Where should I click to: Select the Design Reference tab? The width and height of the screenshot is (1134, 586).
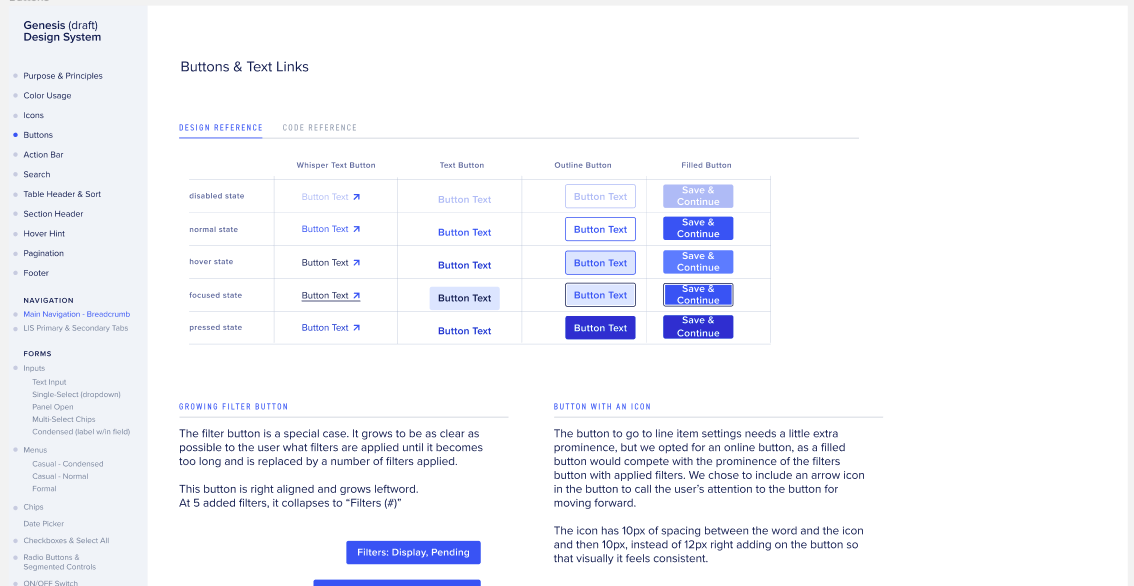(x=221, y=128)
